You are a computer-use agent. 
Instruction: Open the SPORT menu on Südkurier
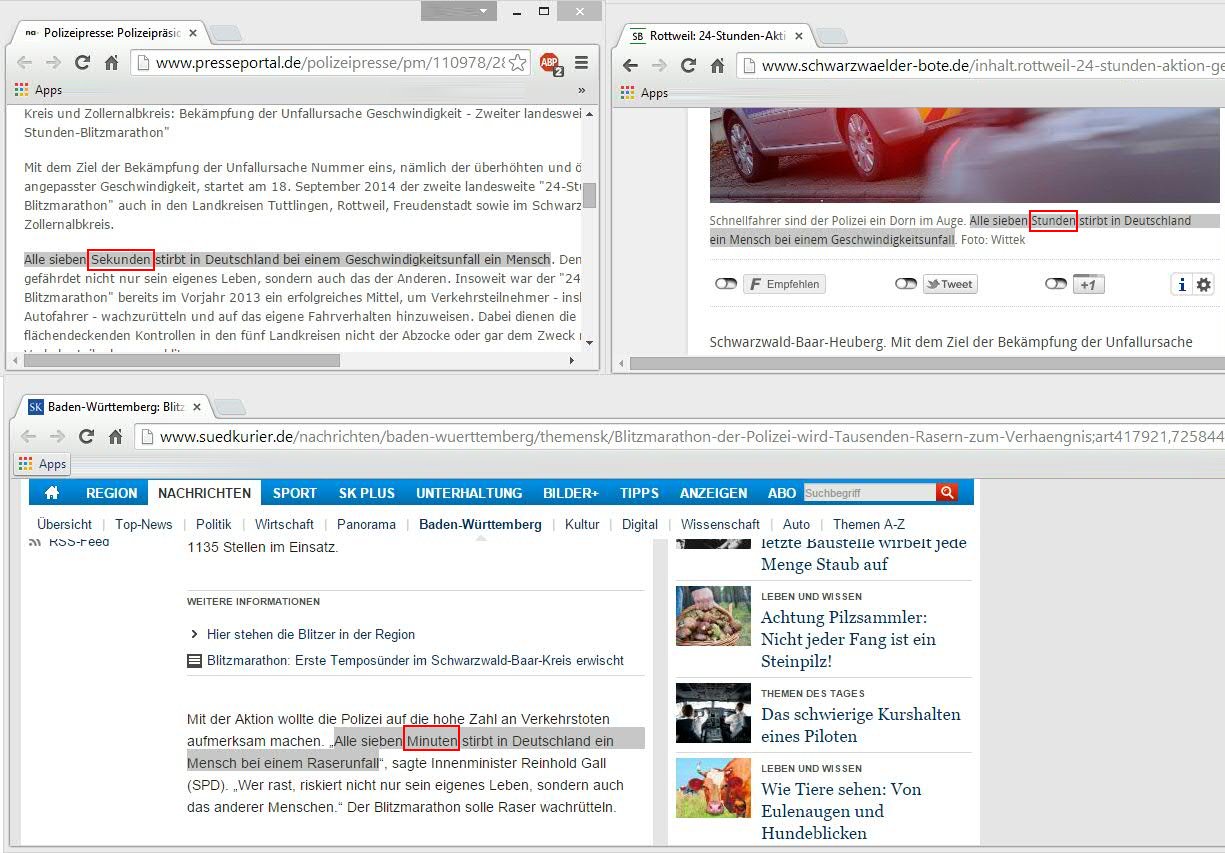294,493
